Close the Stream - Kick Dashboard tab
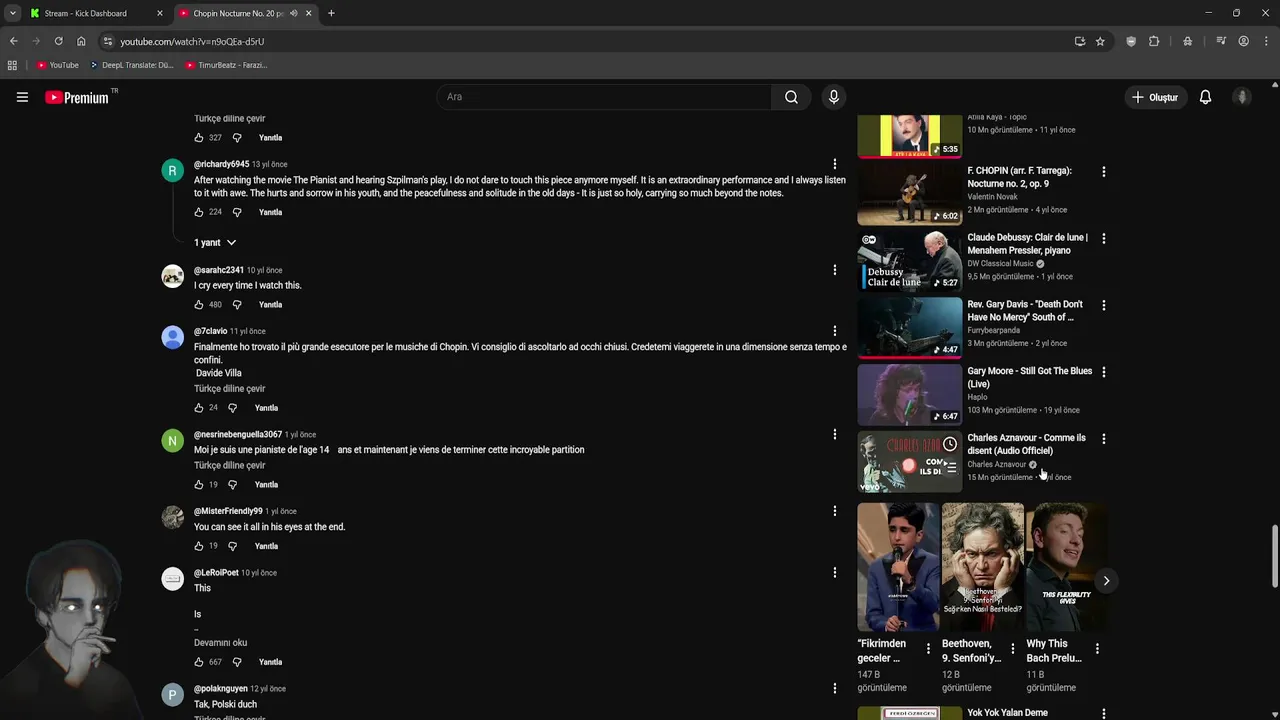The image size is (1280, 720). [160, 13]
